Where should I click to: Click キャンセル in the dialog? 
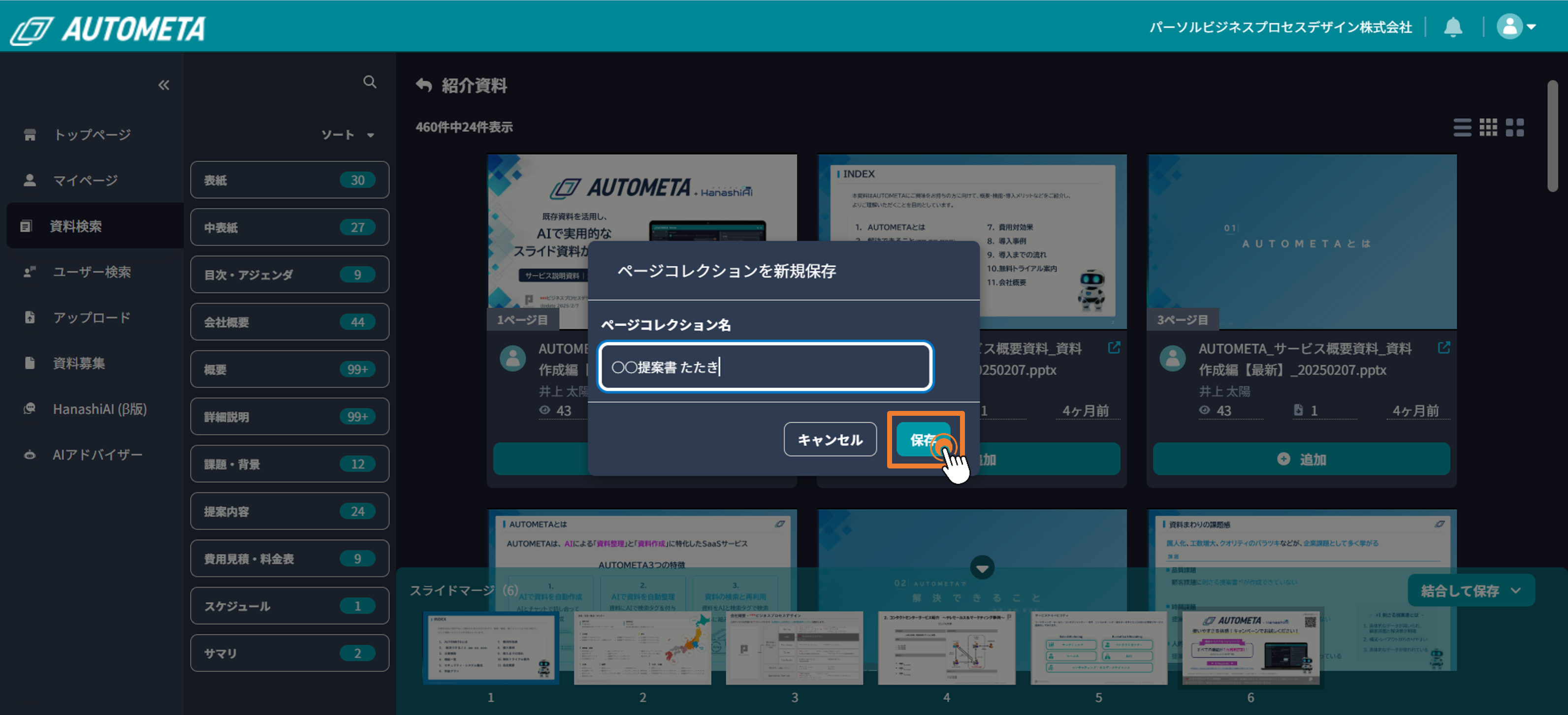click(830, 439)
